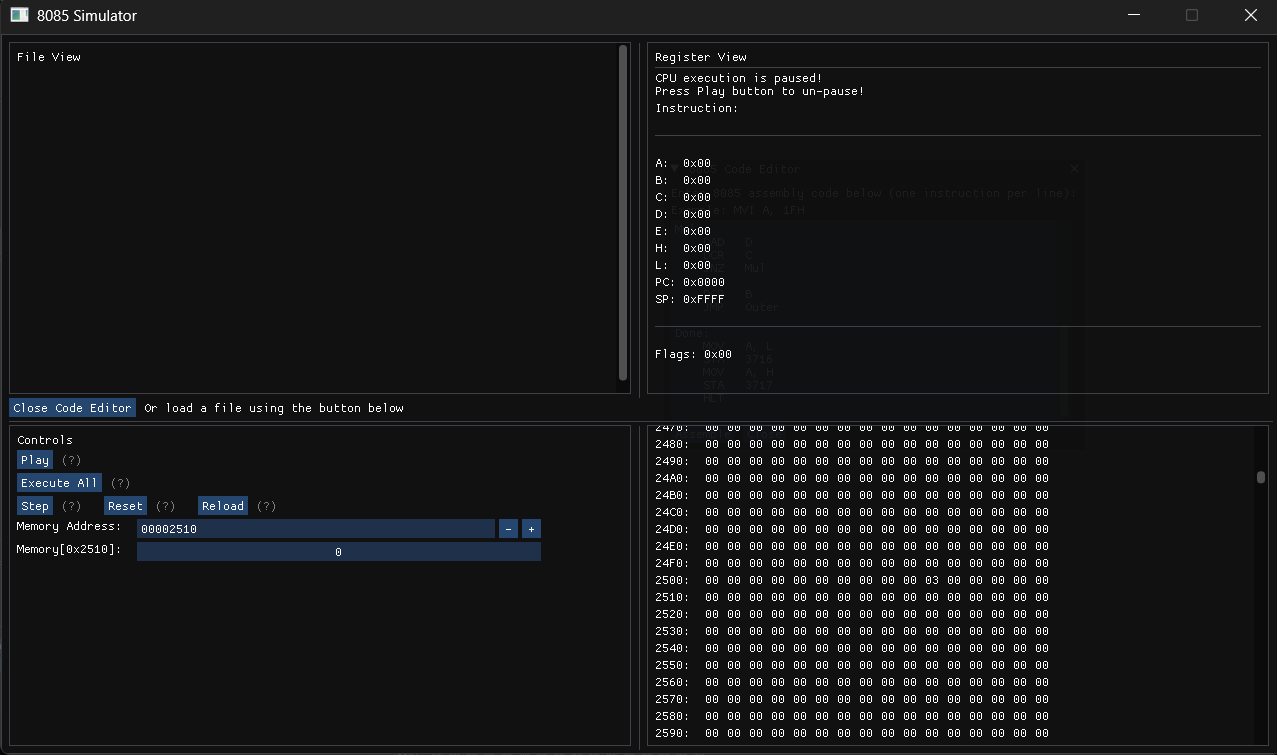The width and height of the screenshot is (1277, 755).
Task: Click the H register value row
Action: click(683, 248)
